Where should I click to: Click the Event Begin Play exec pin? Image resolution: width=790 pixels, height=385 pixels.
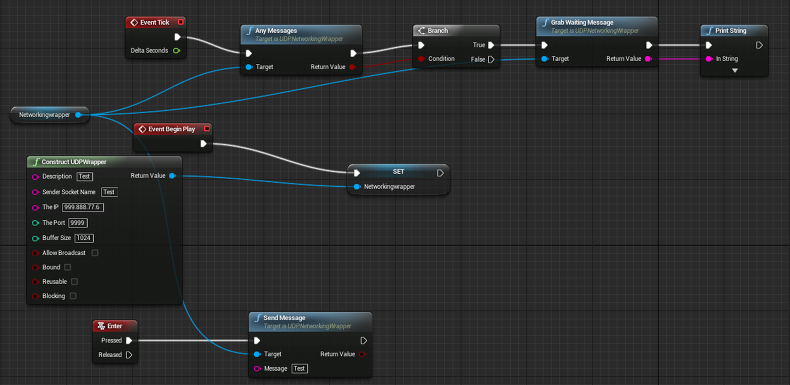pos(204,144)
